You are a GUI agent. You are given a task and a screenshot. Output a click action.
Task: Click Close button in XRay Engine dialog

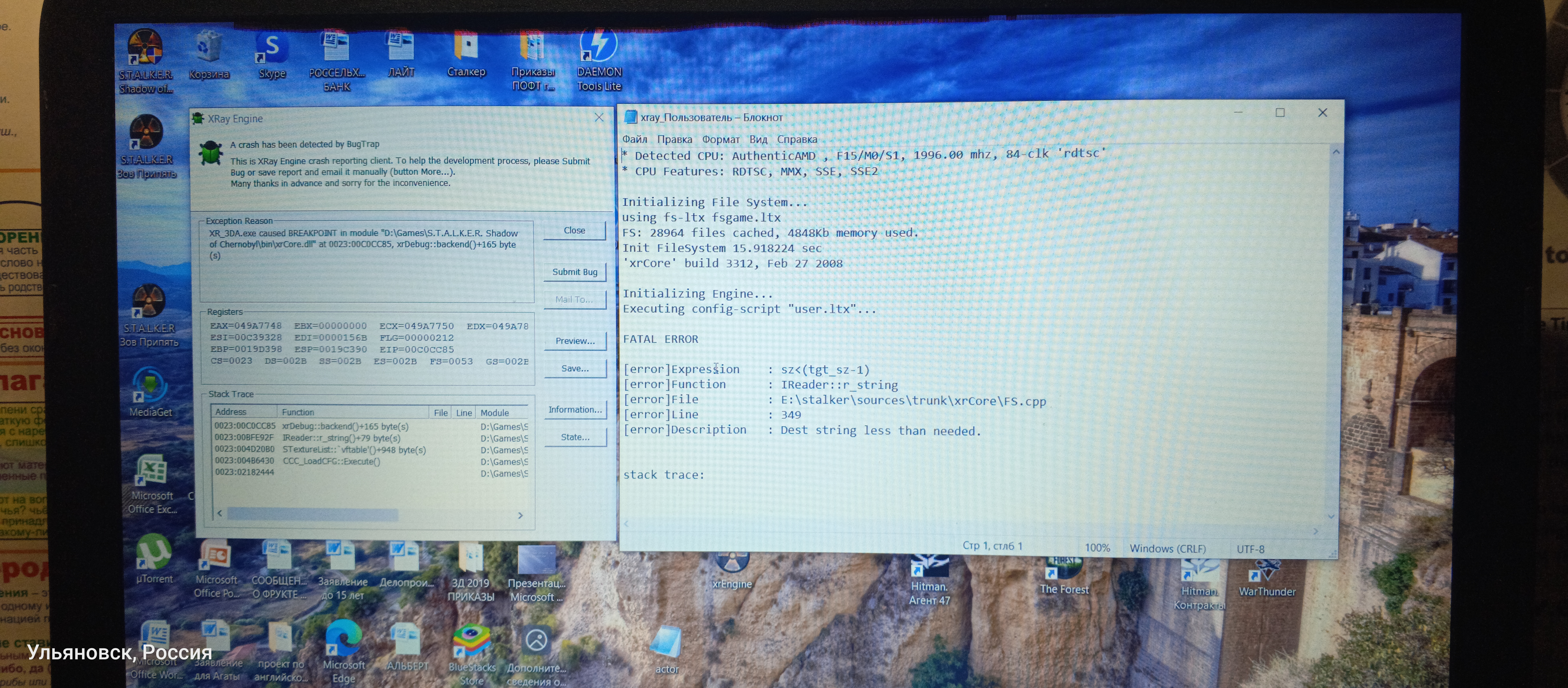coord(575,231)
